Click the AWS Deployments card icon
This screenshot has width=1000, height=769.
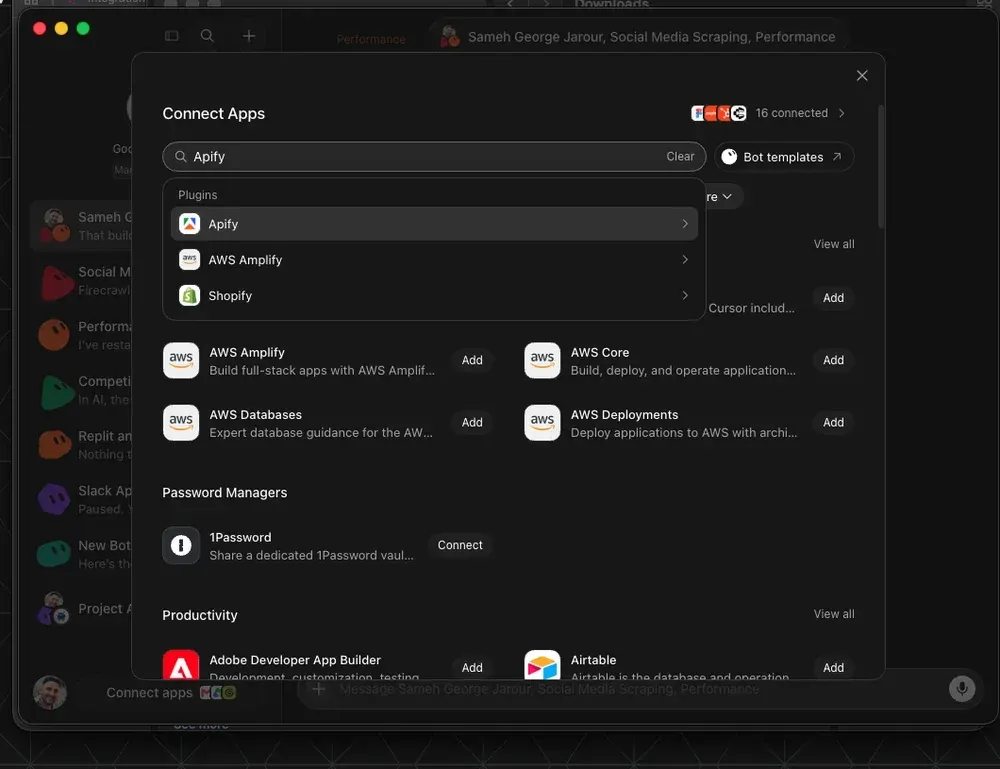[542, 422]
